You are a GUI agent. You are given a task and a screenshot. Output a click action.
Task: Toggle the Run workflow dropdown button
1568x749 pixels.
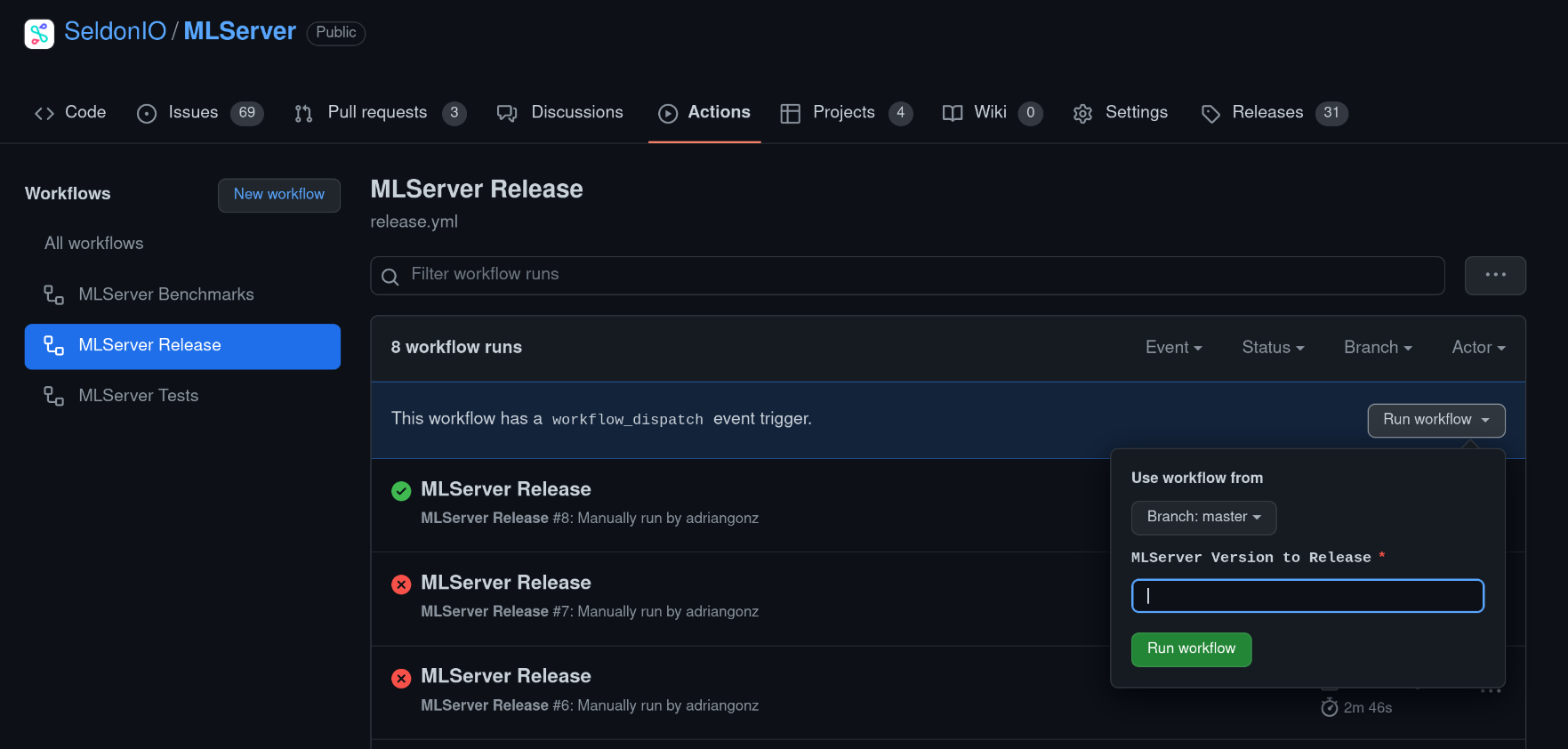click(x=1435, y=420)
